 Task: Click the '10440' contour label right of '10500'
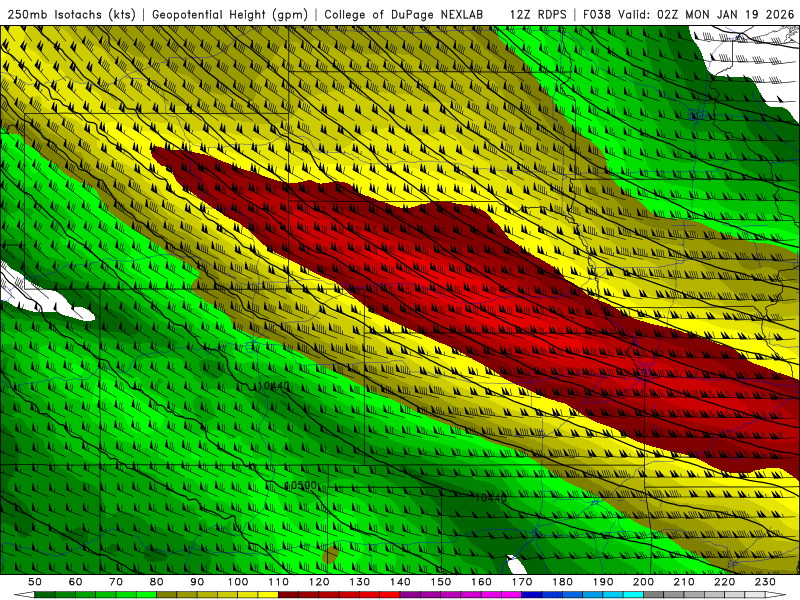490,497
